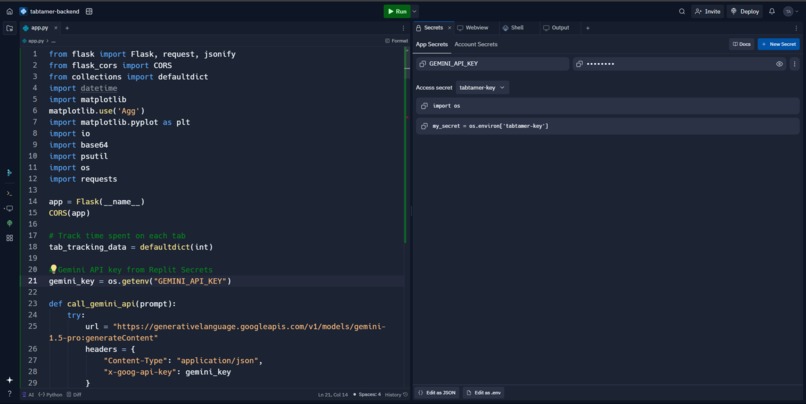Open file History in status bar

point(396,395)
